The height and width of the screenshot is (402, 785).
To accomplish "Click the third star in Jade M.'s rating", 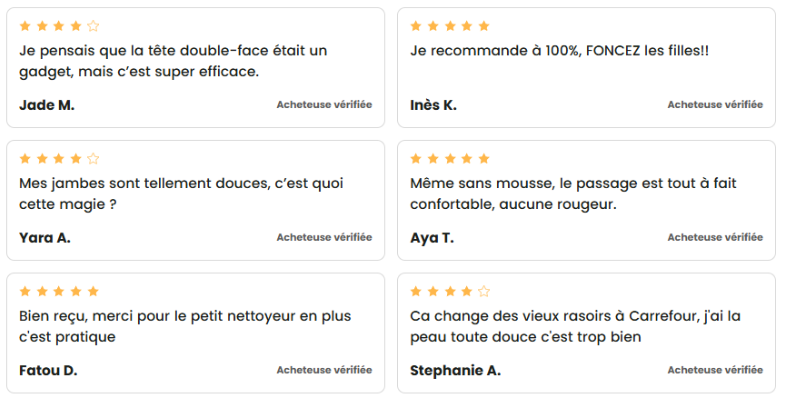I will 59,26.
